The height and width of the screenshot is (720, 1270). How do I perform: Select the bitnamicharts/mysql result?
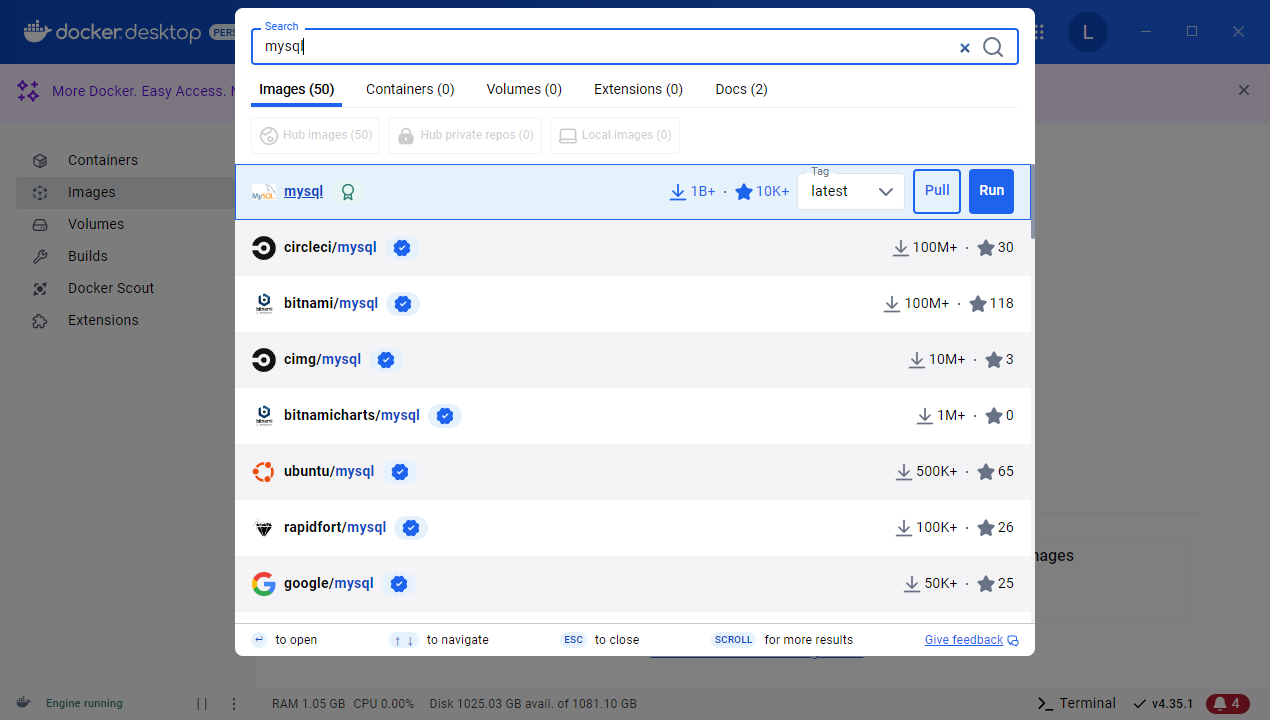coord(634,416)
